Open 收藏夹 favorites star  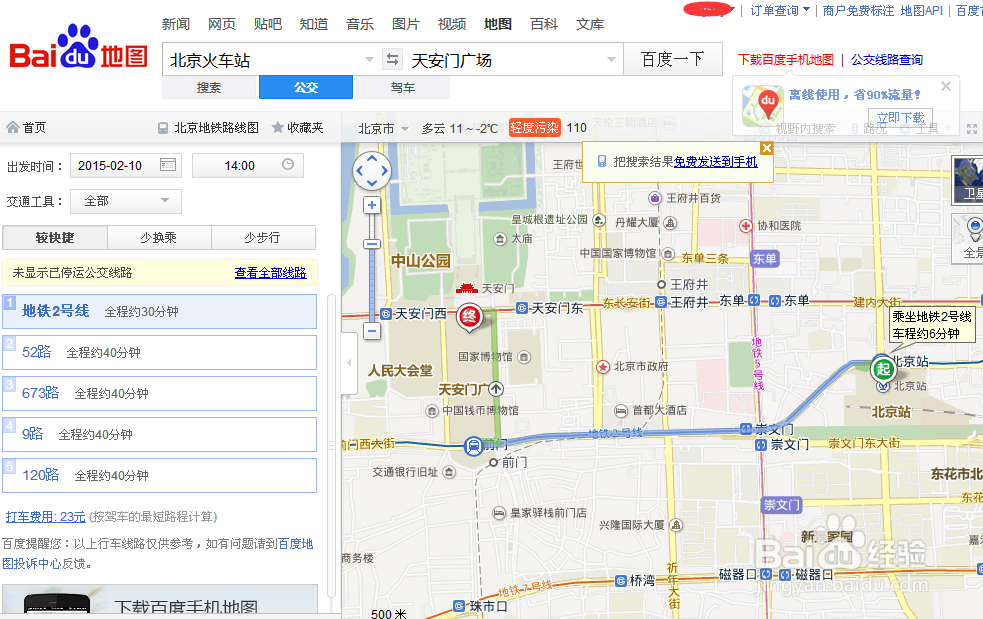(x=298, y=127)
